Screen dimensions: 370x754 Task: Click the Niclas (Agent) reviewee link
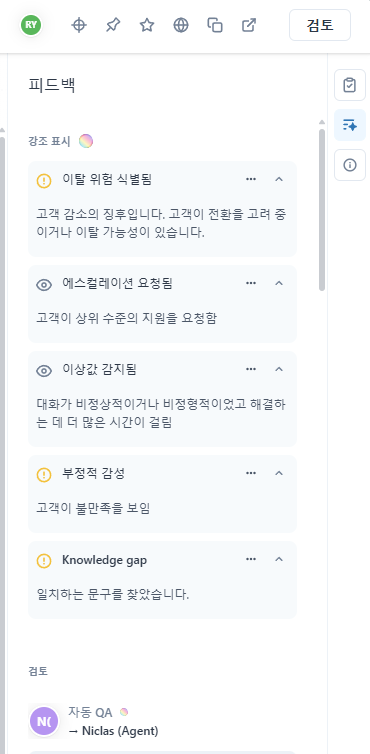114,731
